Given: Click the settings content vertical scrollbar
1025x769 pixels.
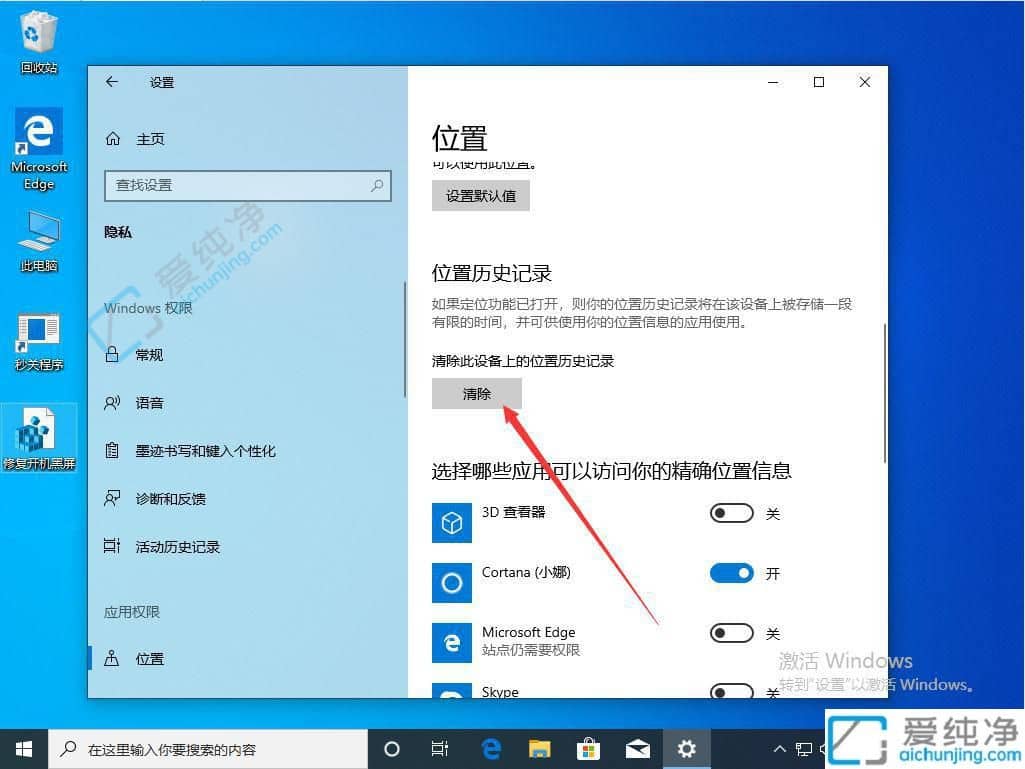Looking at the screenshot, I should pos(884,392).
